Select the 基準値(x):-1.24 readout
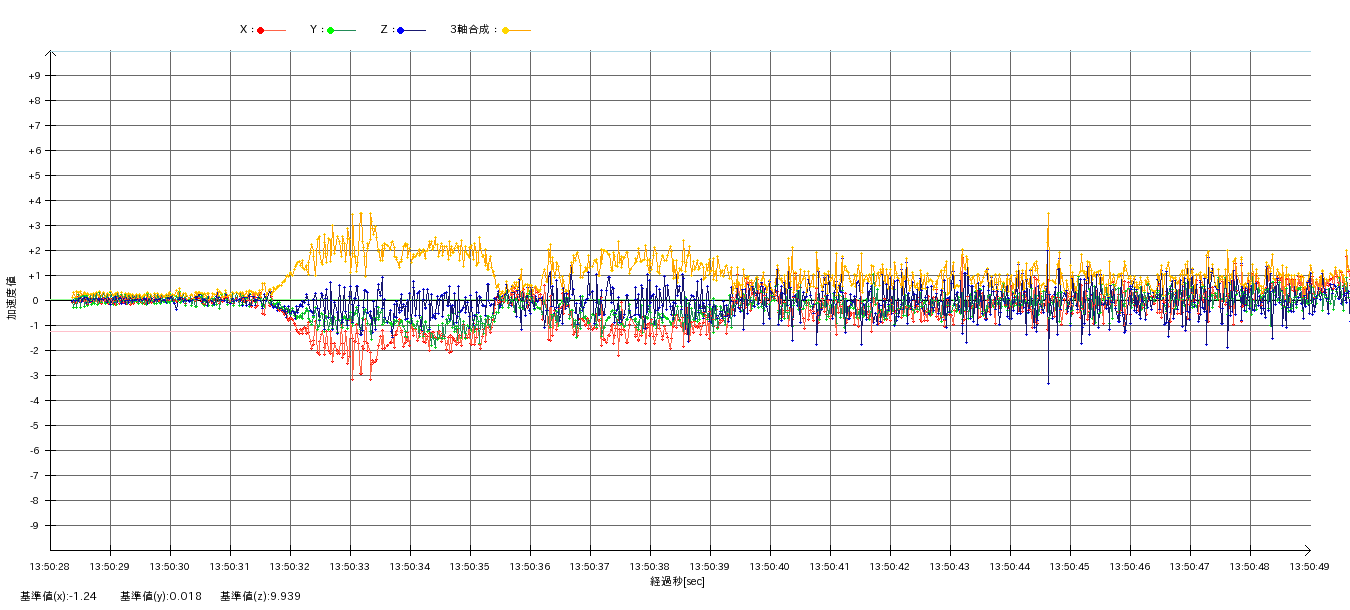The image size is (1350, 610). 58,596
